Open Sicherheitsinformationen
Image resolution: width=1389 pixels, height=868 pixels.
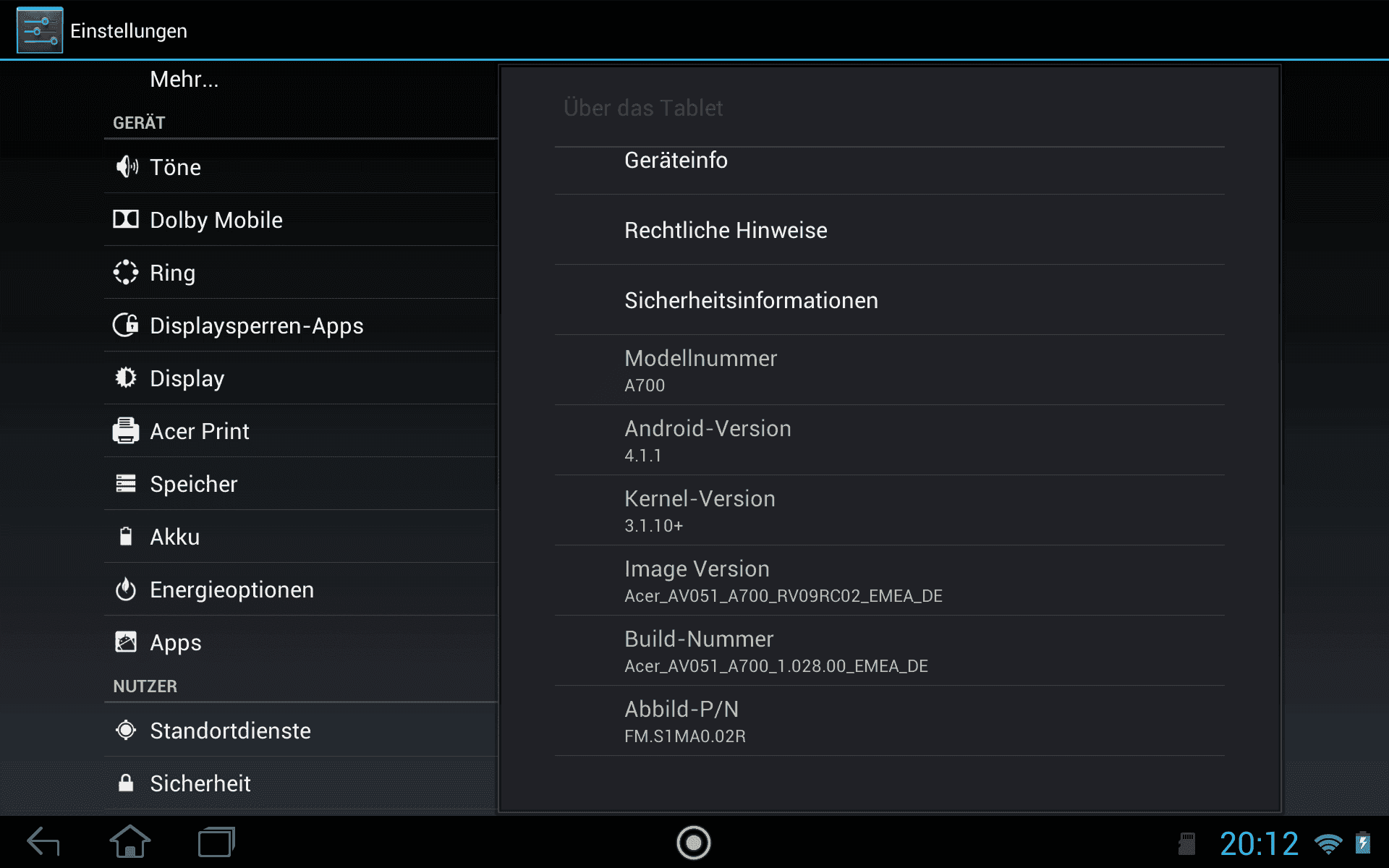(x=890, y=300)
